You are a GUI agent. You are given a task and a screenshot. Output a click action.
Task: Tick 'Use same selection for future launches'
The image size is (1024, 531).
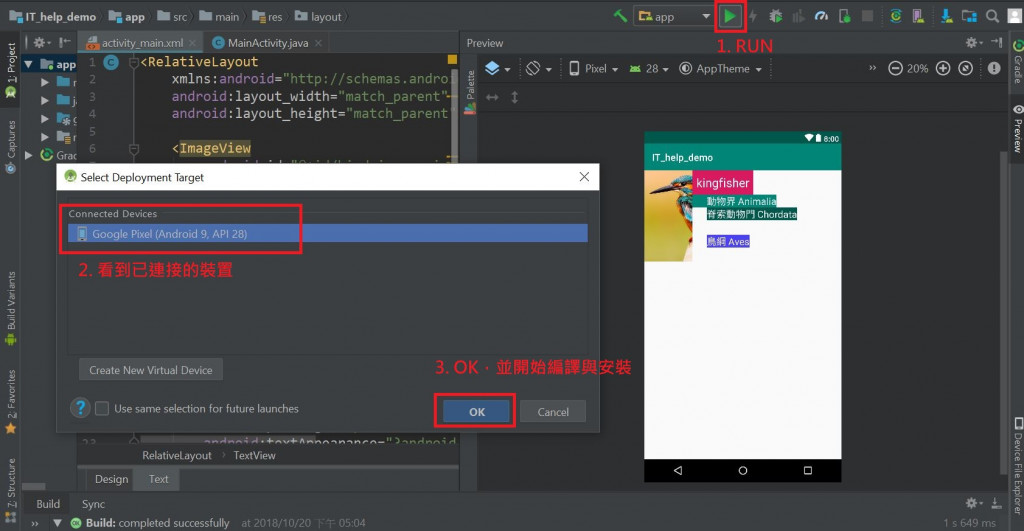(x=102, y=409)
